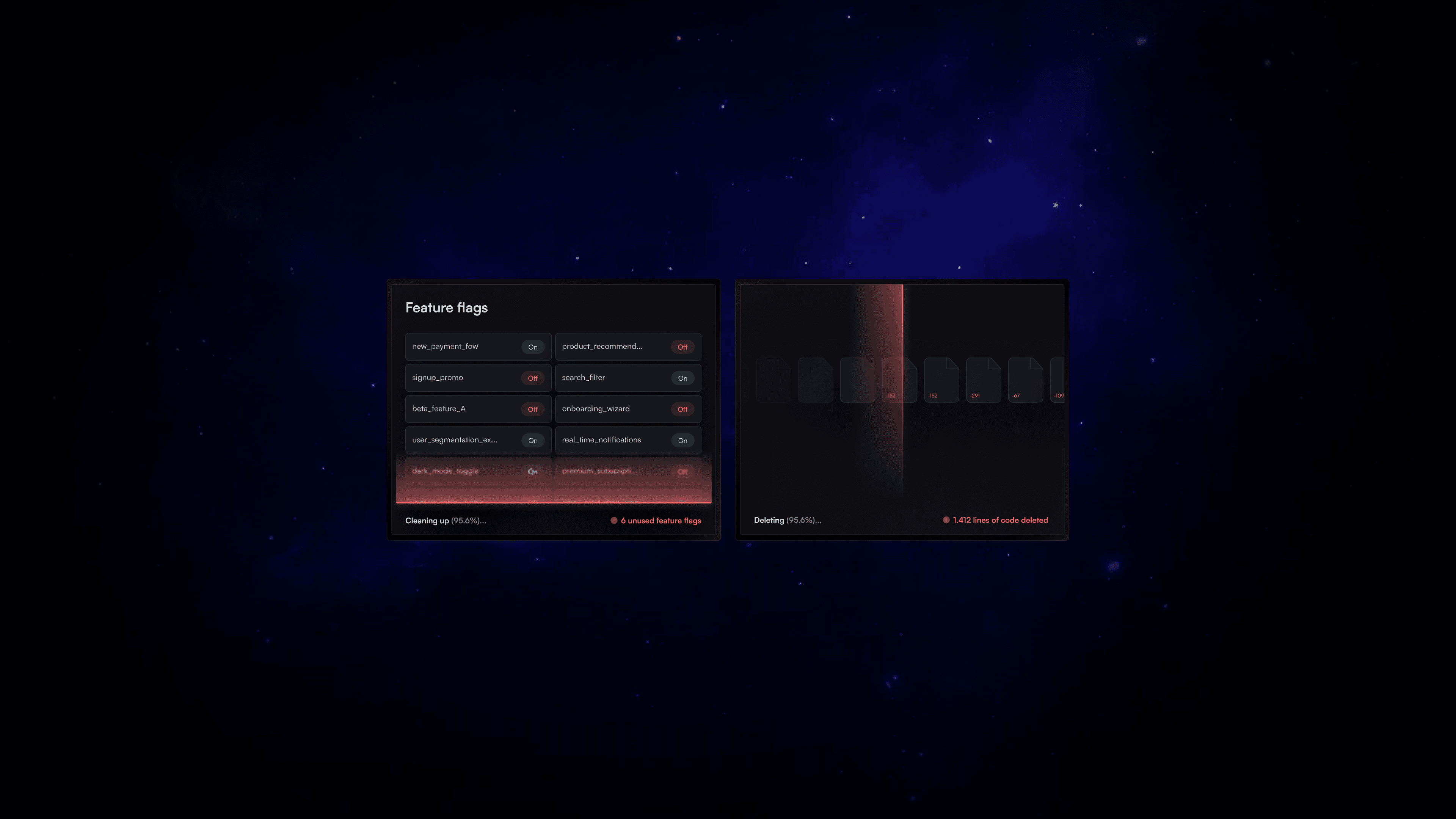Click the warning icon beside "1.412 lines of code deleted"

tap(946, 520)
